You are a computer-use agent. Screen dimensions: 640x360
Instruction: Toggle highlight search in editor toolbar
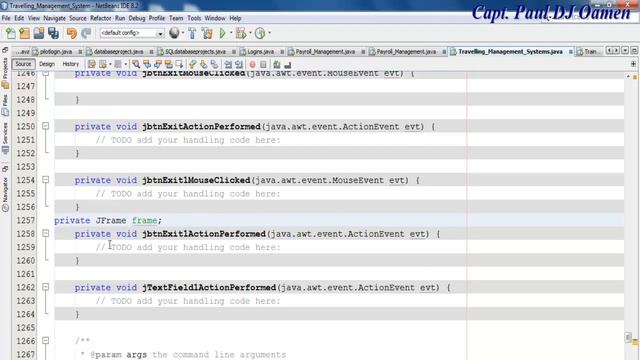coord(168,64)
